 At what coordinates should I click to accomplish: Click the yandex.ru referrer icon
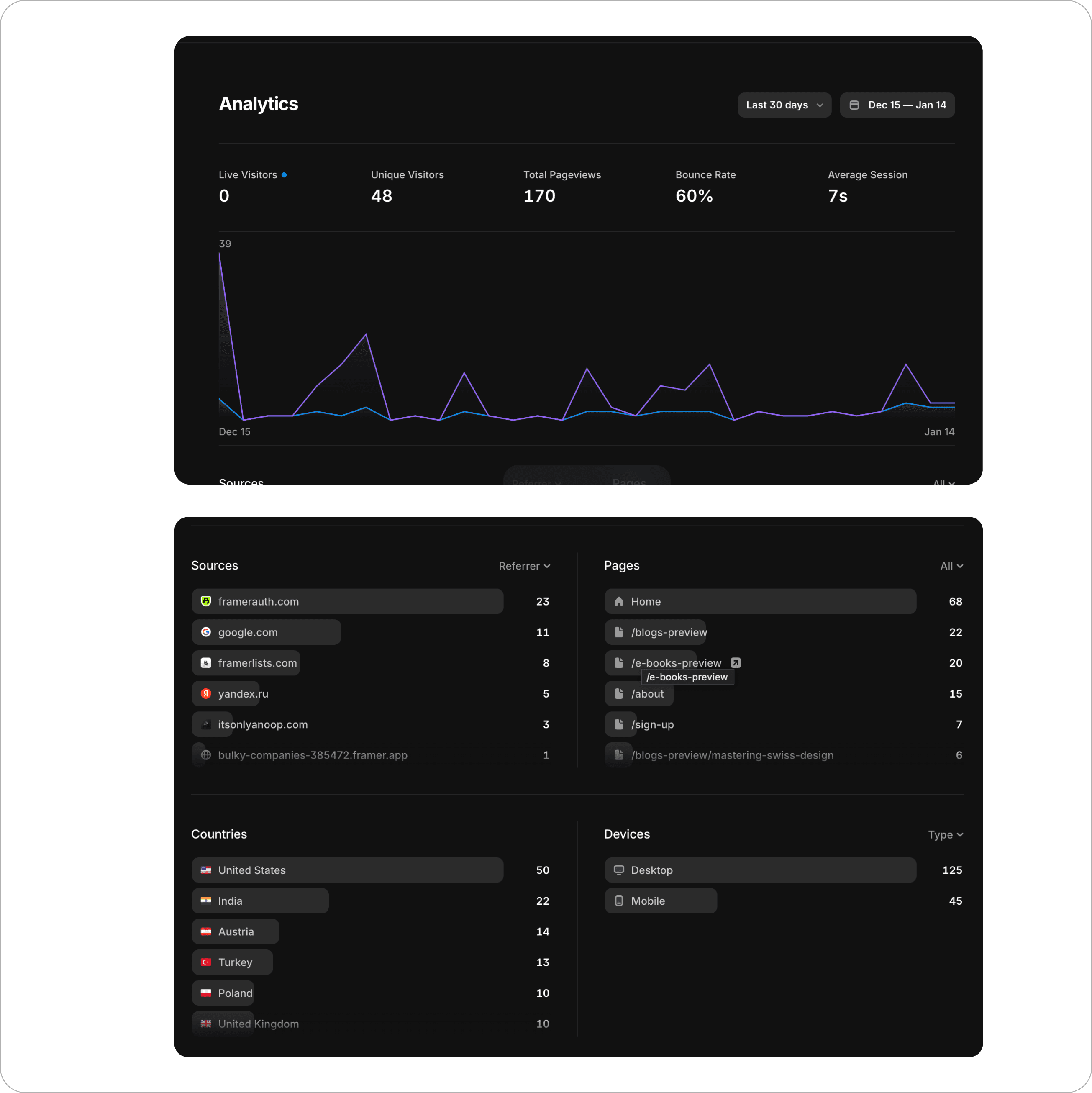[x=206, y=693]
